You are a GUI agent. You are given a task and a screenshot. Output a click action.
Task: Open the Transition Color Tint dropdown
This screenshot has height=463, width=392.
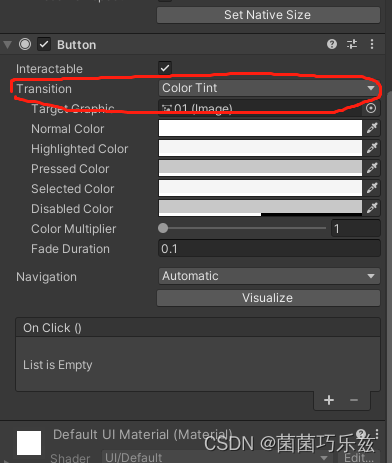click(269, 88)
